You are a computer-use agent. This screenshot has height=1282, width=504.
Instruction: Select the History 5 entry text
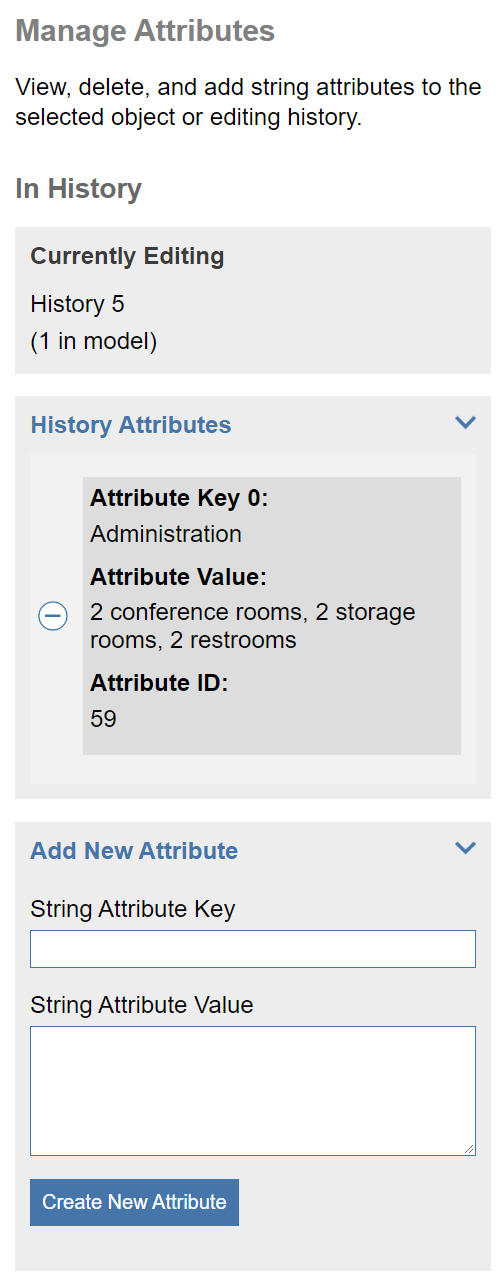point(77,304)
